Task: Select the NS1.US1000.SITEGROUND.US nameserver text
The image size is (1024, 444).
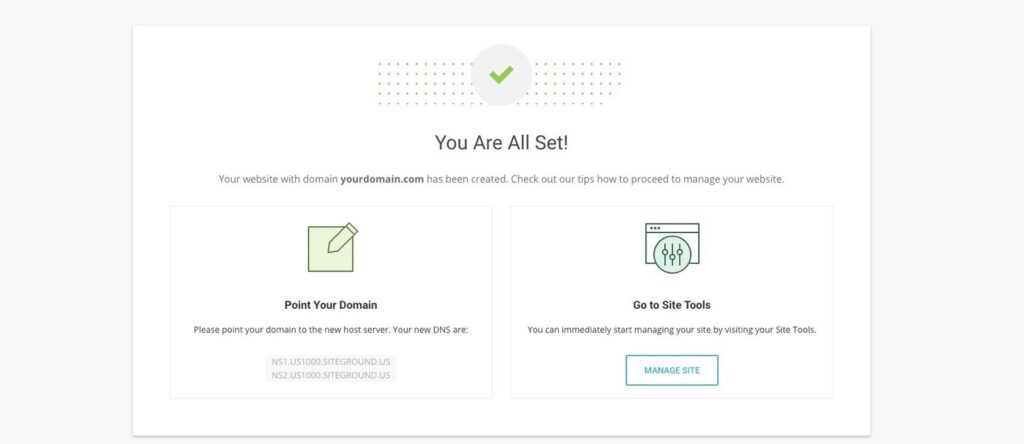Action: pos(331,362)
